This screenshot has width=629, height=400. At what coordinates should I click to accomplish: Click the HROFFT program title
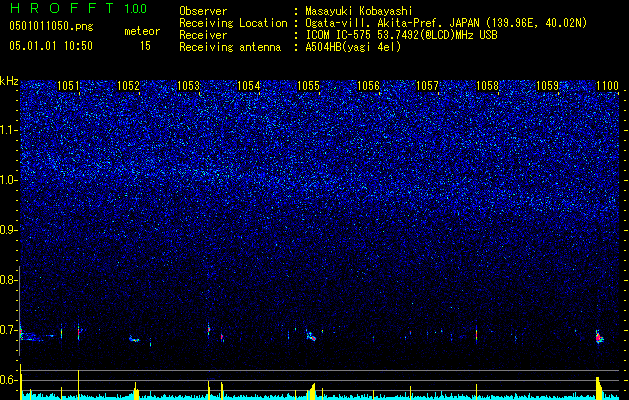click(62, 8)
